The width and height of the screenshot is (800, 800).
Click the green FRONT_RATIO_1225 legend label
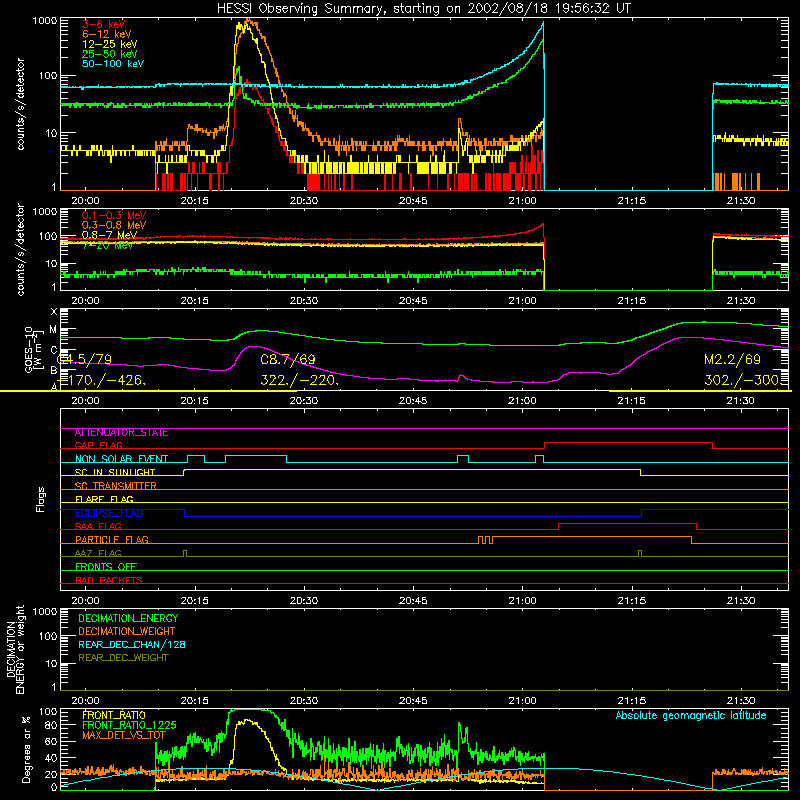pyautogui.click(x=129, y=726)
